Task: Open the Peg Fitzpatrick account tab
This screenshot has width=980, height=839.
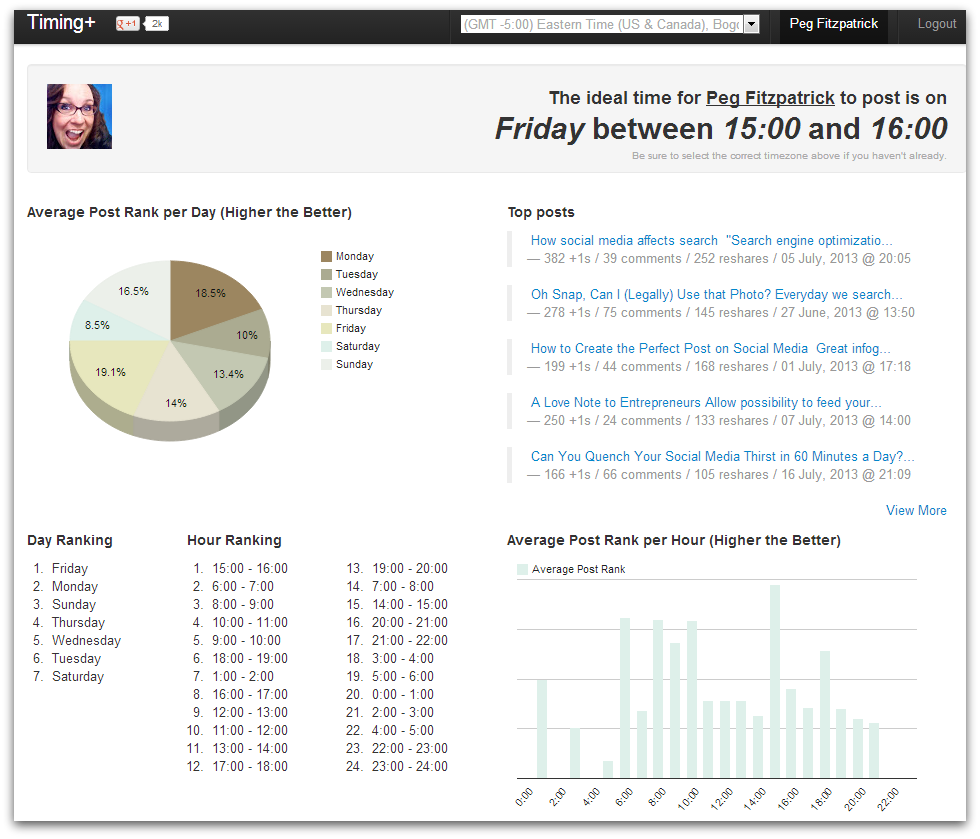Action: [833, 24]
